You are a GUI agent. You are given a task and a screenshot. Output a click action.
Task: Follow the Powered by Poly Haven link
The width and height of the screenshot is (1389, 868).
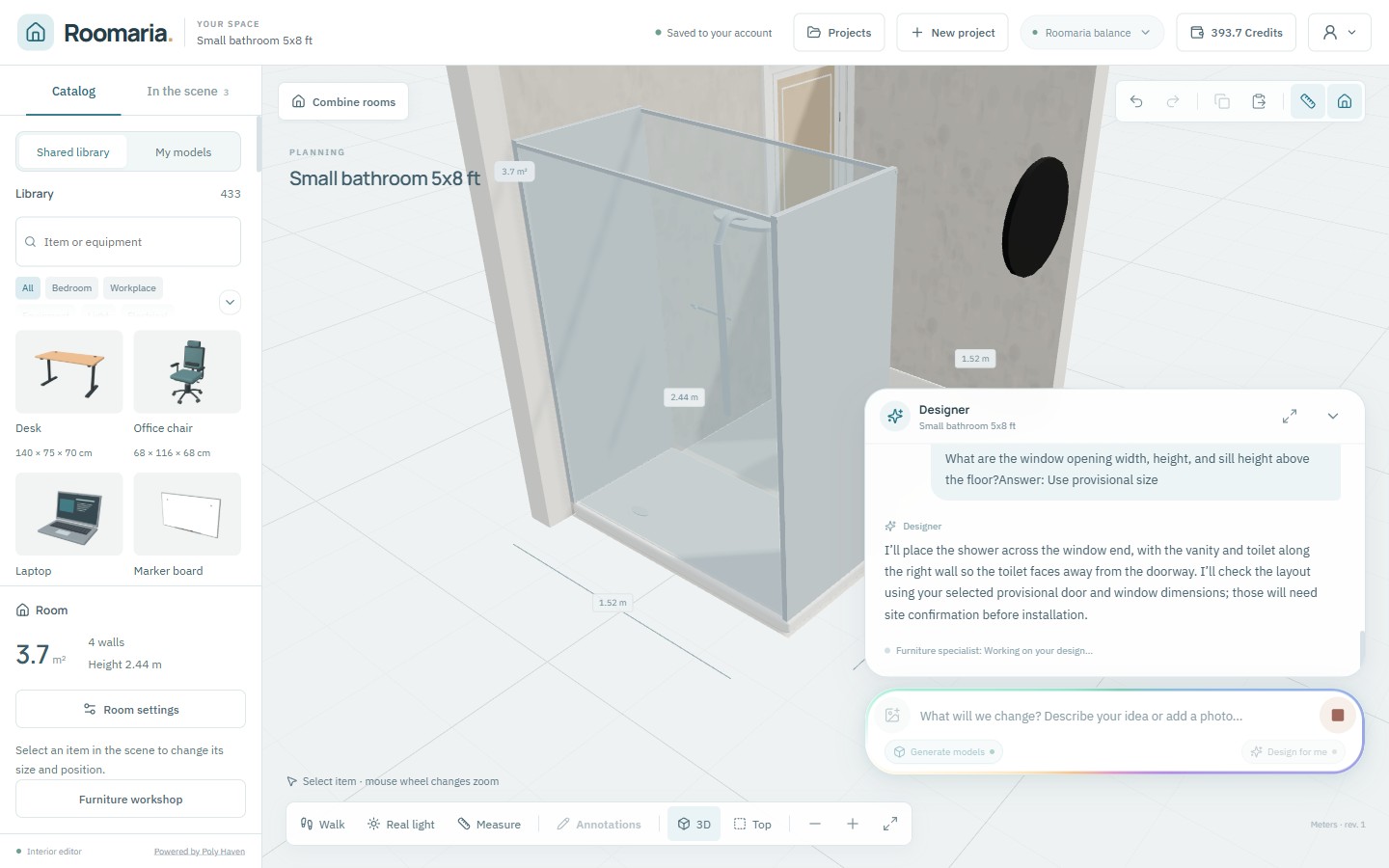coord(200,852)
